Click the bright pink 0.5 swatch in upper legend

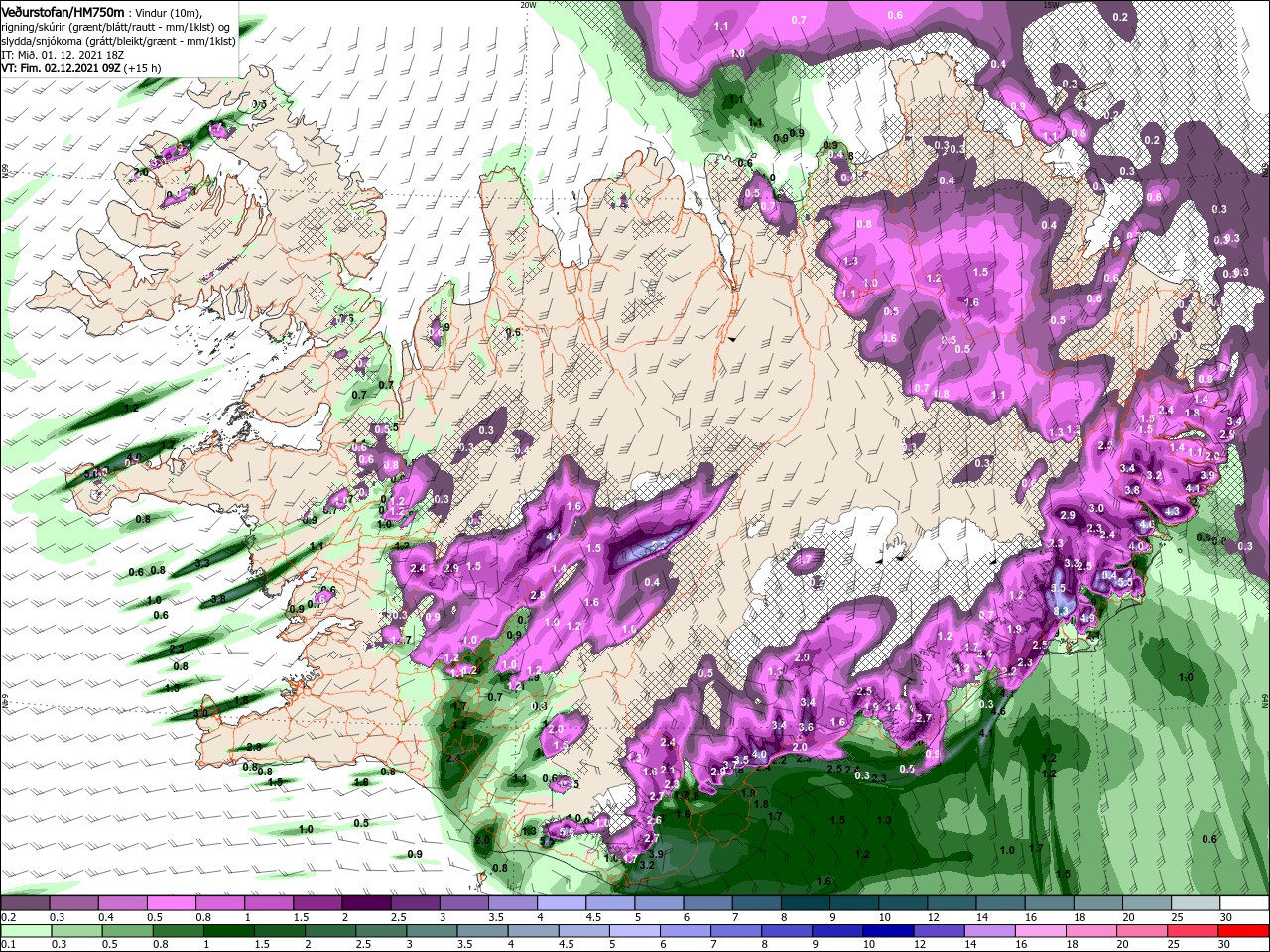point(171,903)
